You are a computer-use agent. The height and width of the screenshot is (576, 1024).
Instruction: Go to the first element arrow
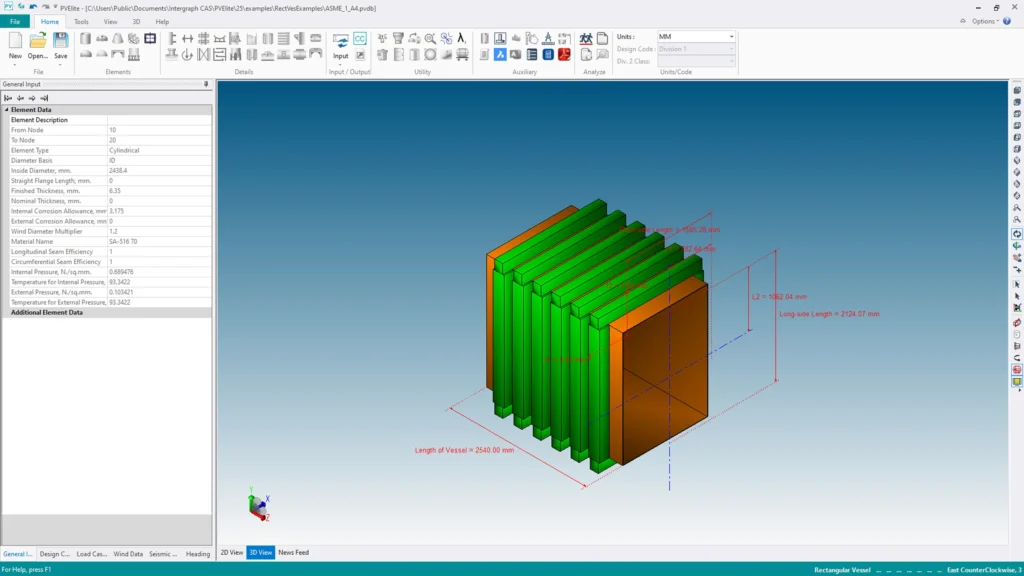8,98
